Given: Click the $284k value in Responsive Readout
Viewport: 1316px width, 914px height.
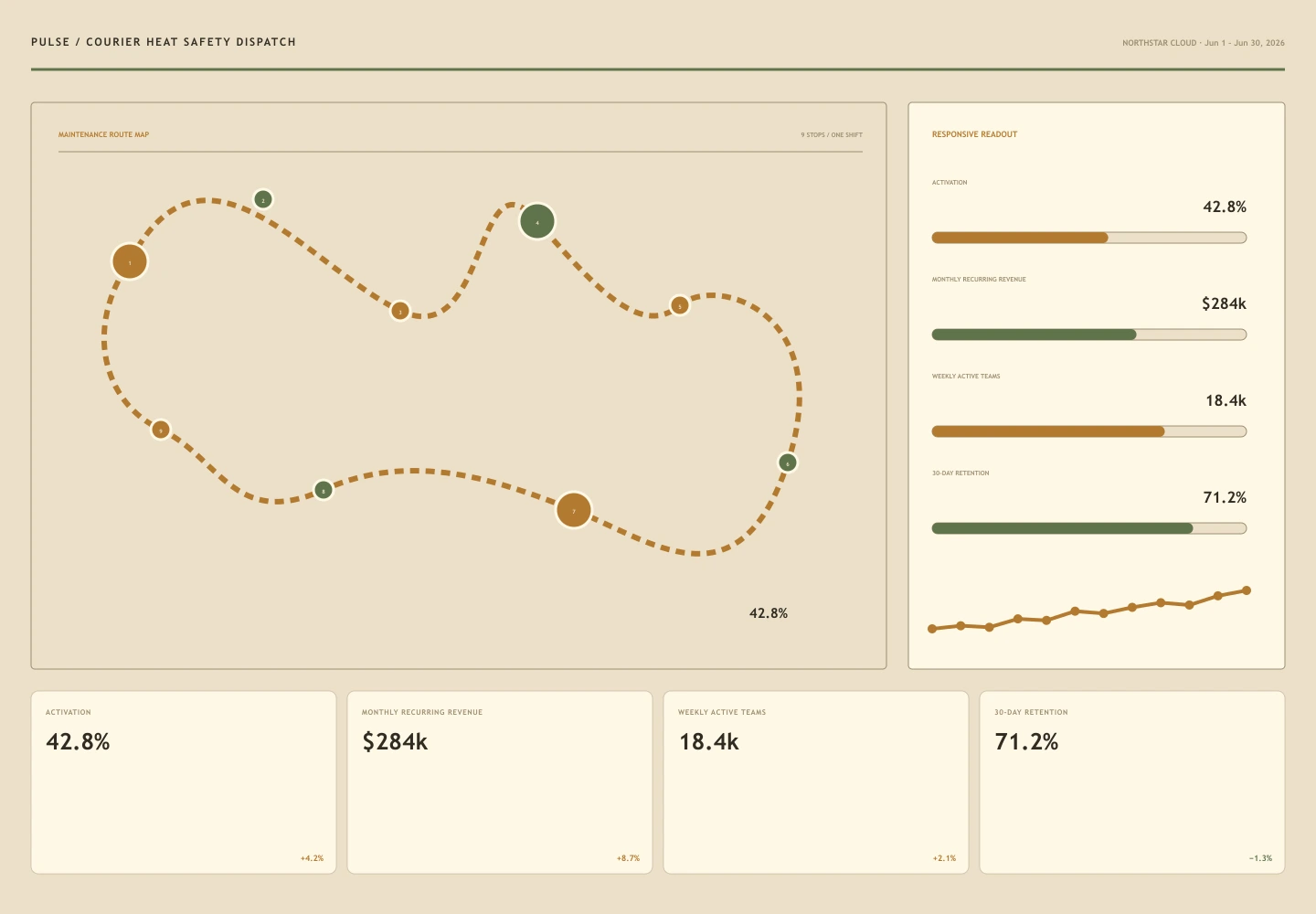Looking at the screenshot, I should click(1224, 303).
